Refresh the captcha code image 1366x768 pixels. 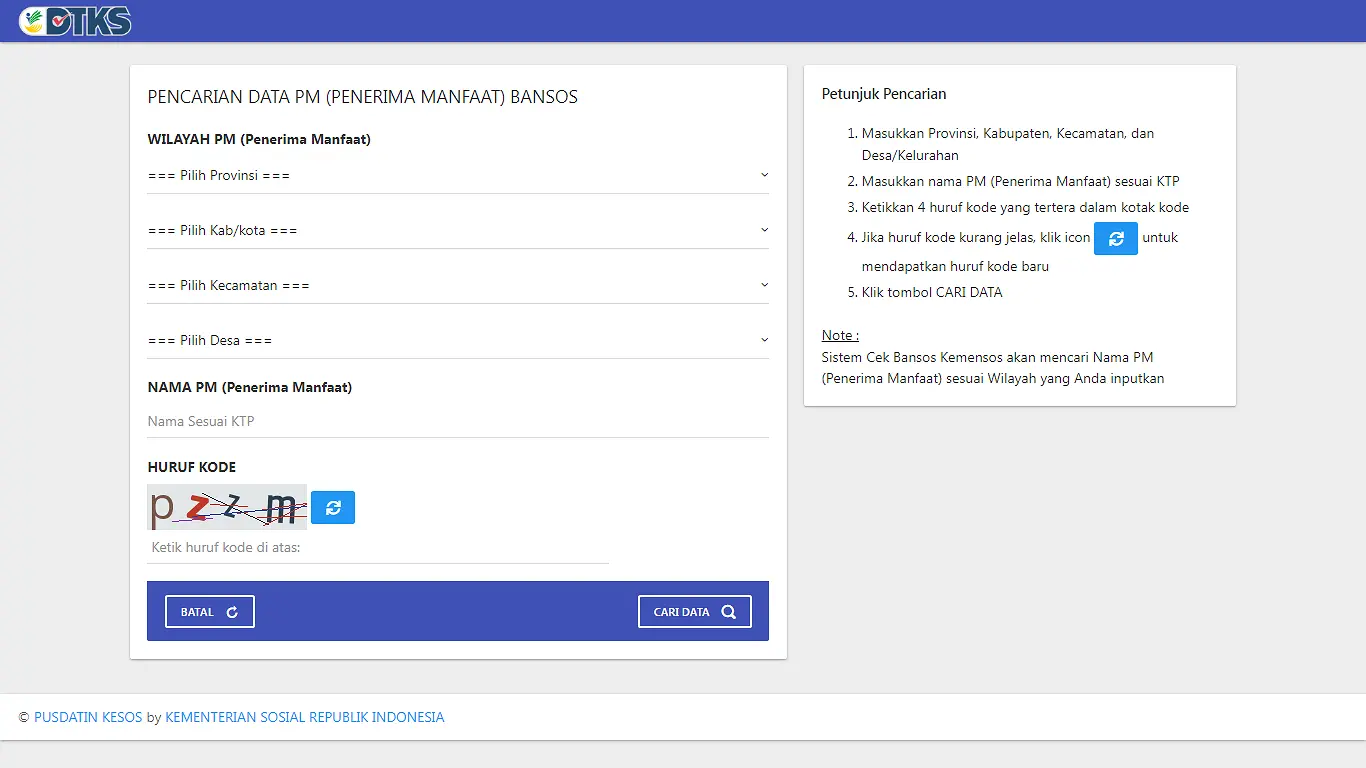pos(333,507)
